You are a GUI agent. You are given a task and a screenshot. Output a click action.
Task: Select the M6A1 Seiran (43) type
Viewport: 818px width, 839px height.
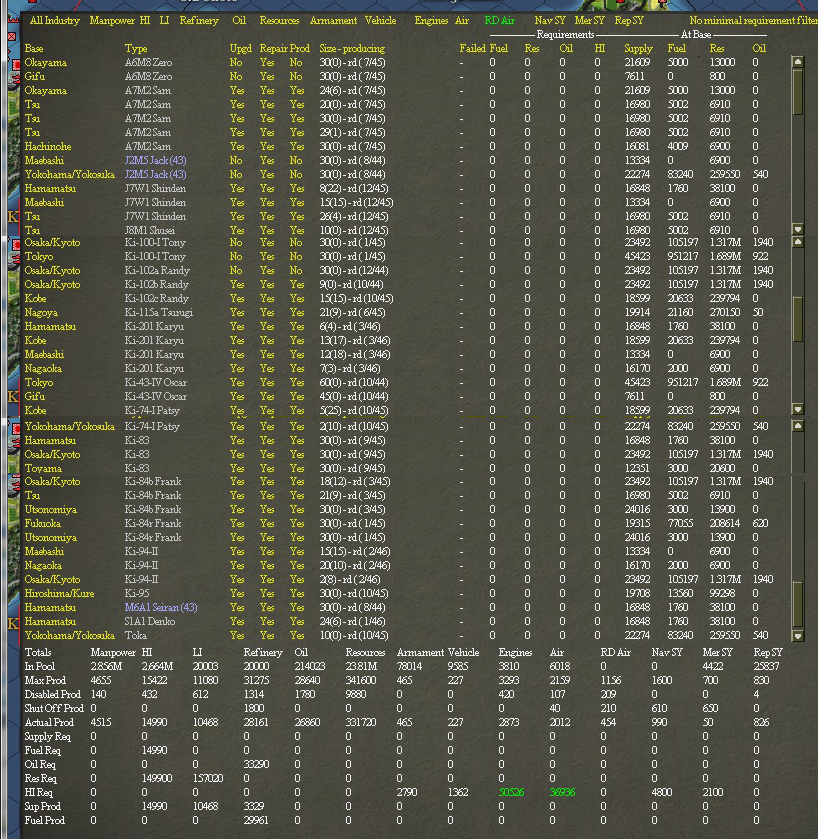pos(160,607)
